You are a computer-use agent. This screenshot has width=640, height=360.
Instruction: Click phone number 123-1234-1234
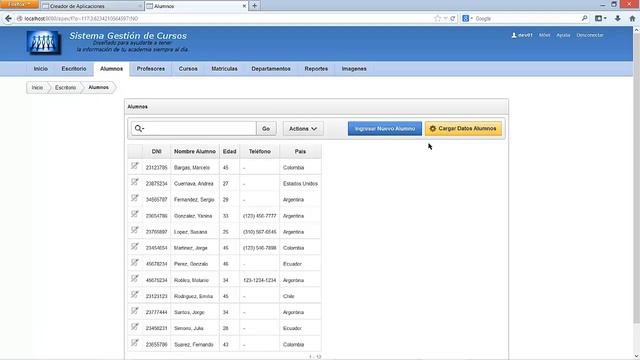tap(260, 280)
